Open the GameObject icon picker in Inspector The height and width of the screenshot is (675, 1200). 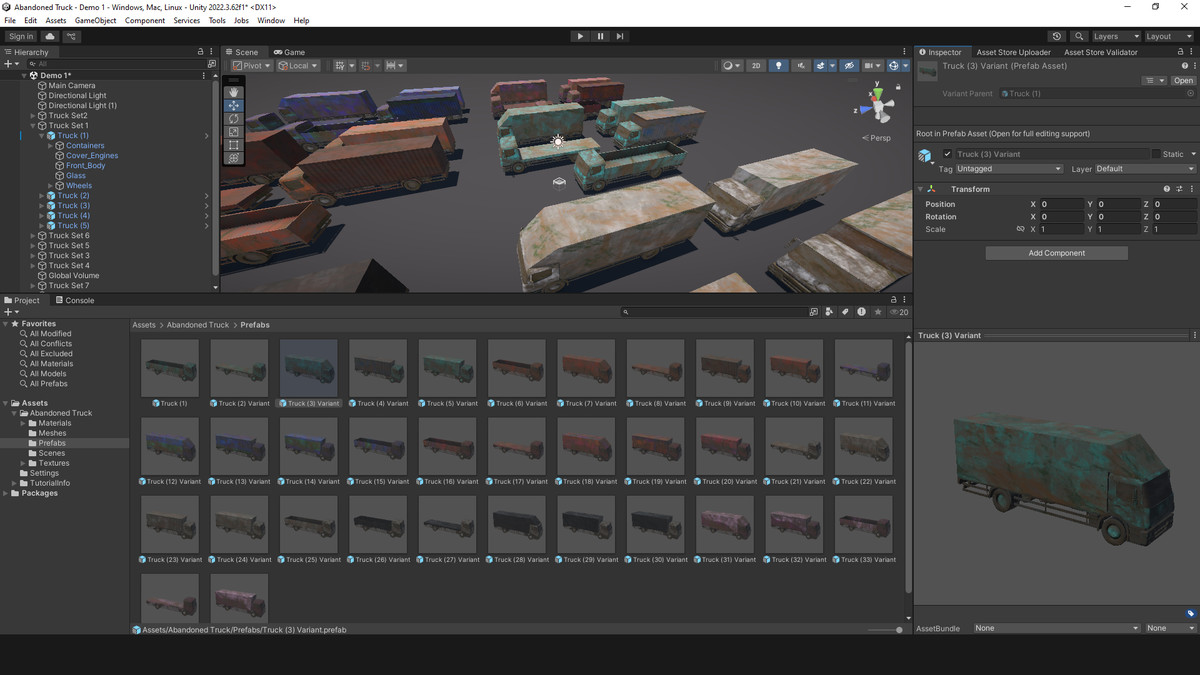(926, 155)
